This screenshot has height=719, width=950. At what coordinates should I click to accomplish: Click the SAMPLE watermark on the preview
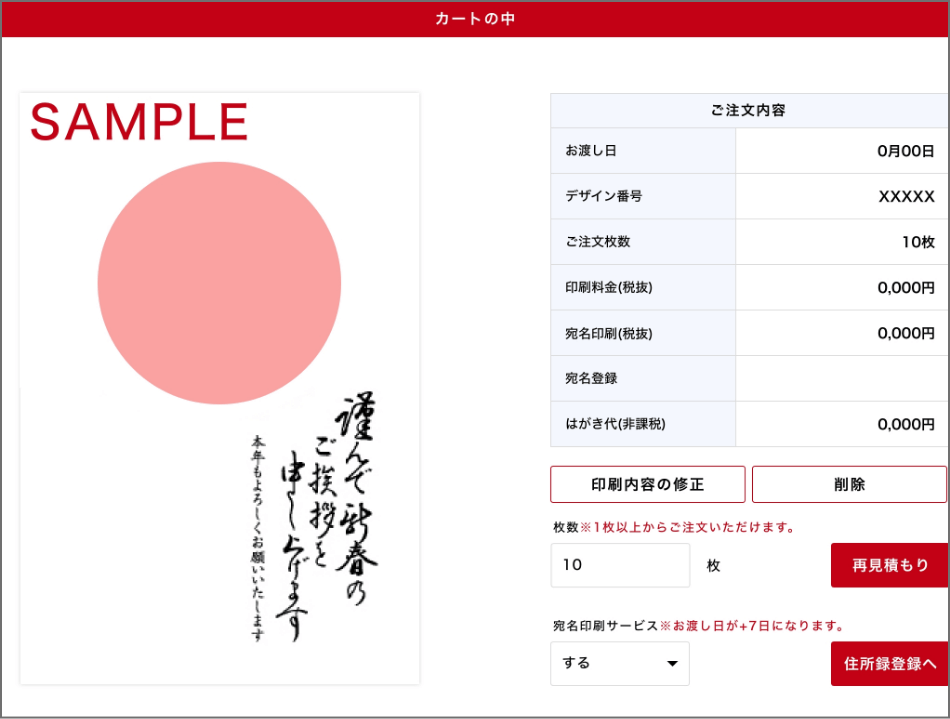pyautogui.click(x=139, y=122)
